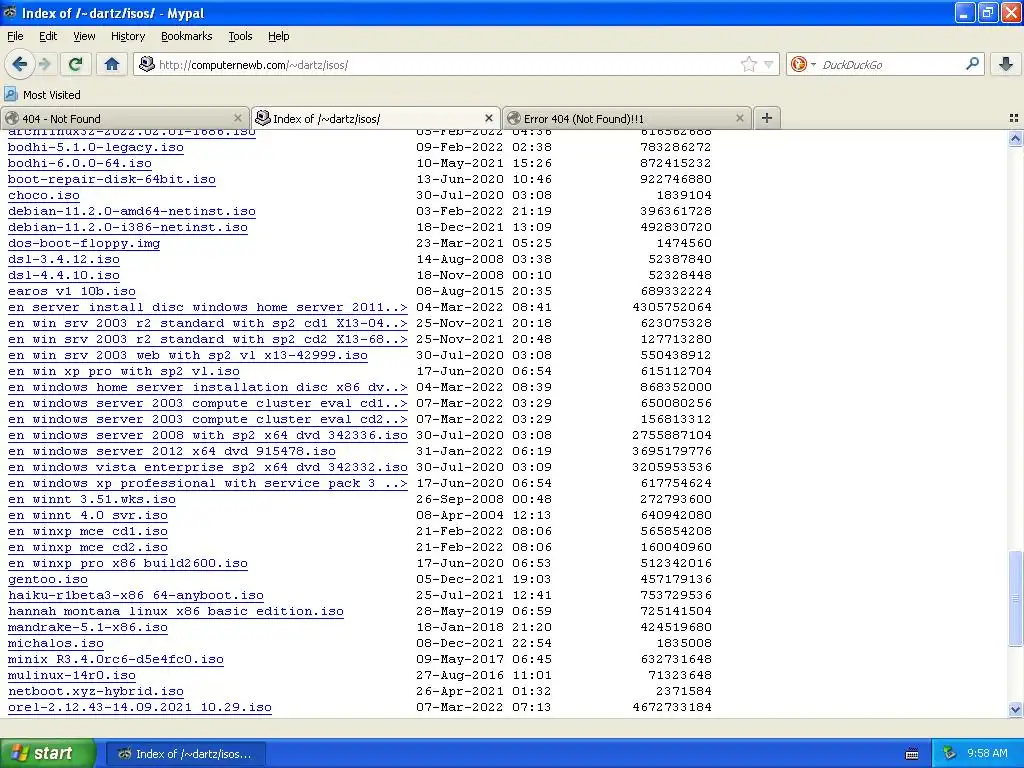Image resolution: width=1024 pixels, height=768 pixels.
Task: Open orel-2.12.43-14.09.2021_10.29.iso link
Action: point(140,707)
